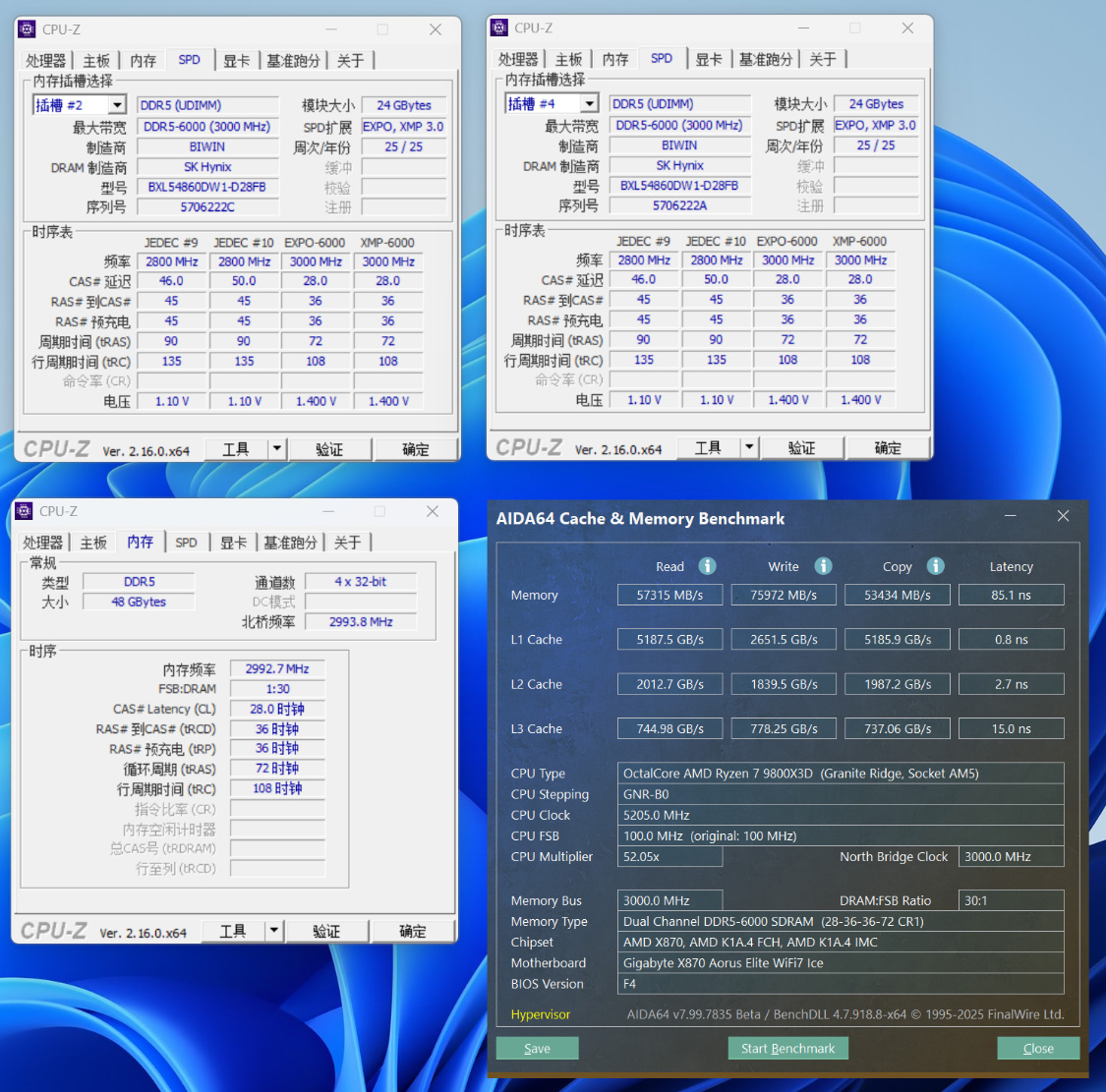Open 关于 tab in memory CPU-Z window
This screenshot has height=1092, width=1106.
click(347, 543)
